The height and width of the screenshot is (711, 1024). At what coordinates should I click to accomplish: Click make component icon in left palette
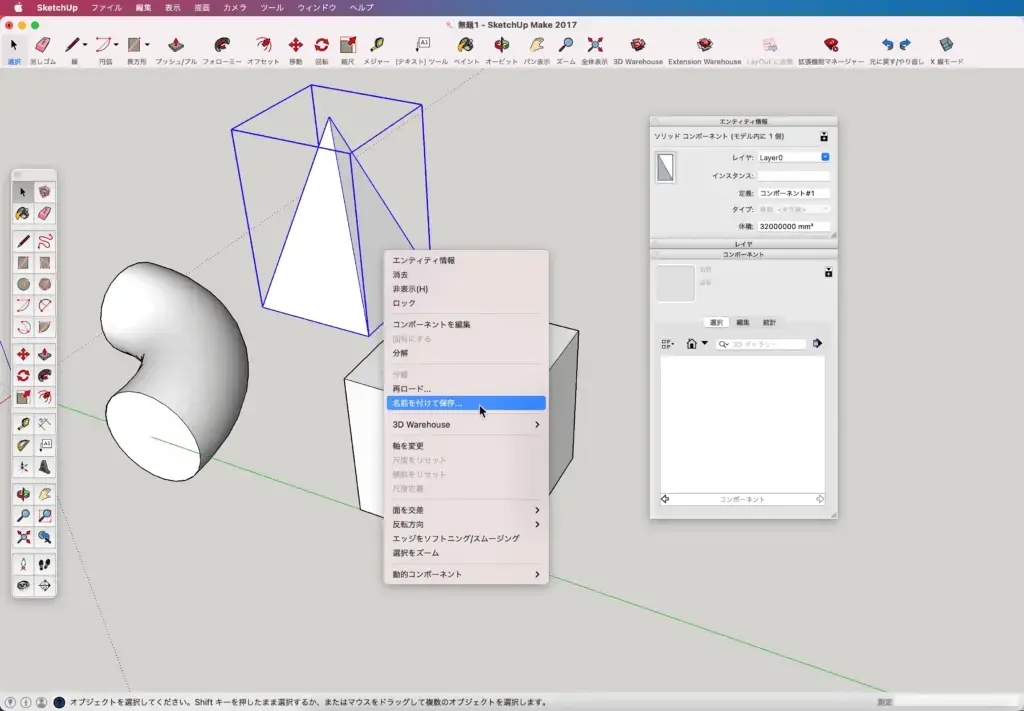44,192
